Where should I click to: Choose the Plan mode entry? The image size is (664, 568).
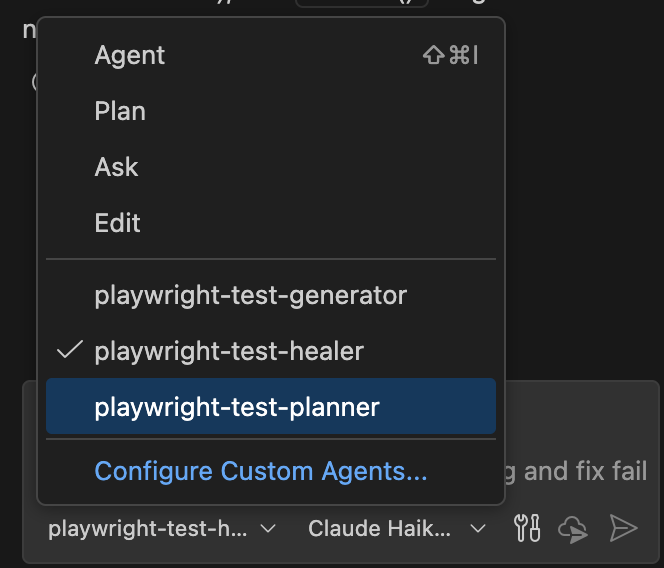point(120,111)
